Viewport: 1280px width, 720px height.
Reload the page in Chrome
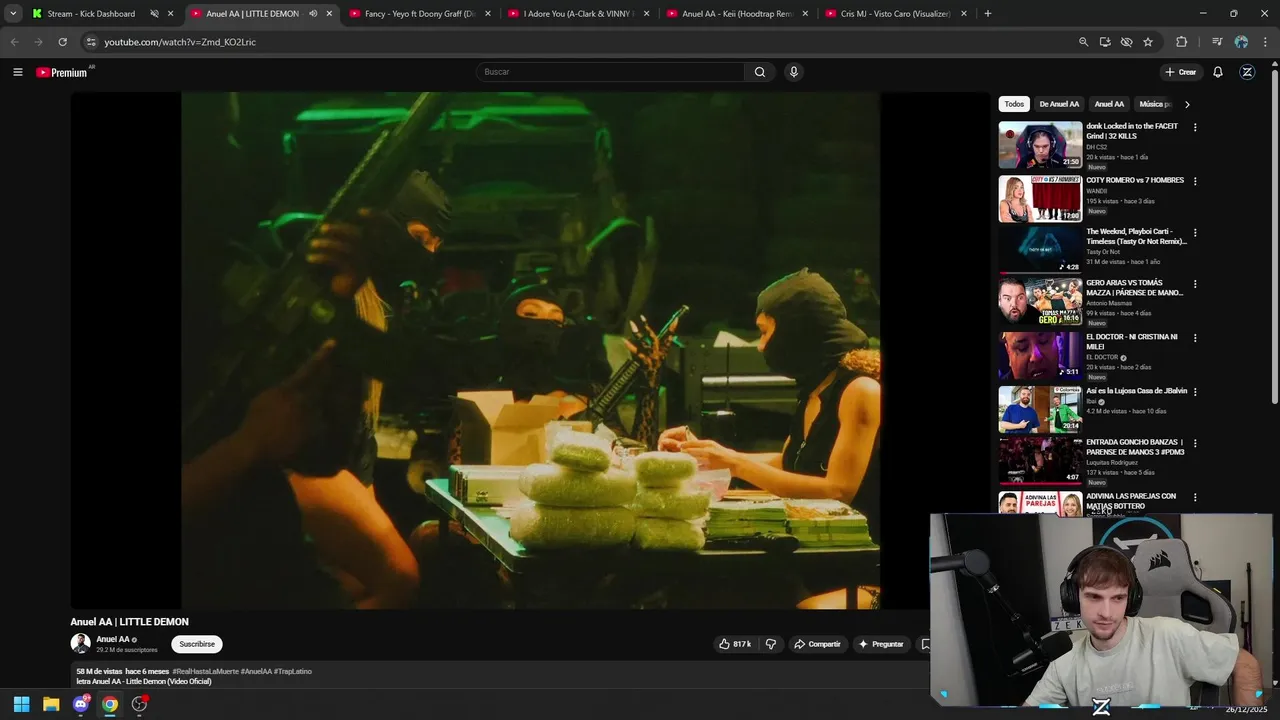click(62, 42)
